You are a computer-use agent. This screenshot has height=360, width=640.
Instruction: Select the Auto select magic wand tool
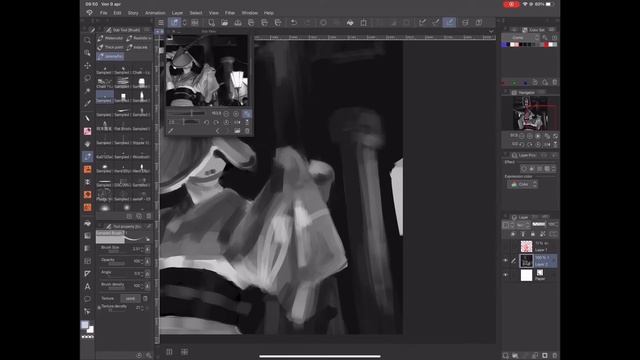(x=87, y=91)
